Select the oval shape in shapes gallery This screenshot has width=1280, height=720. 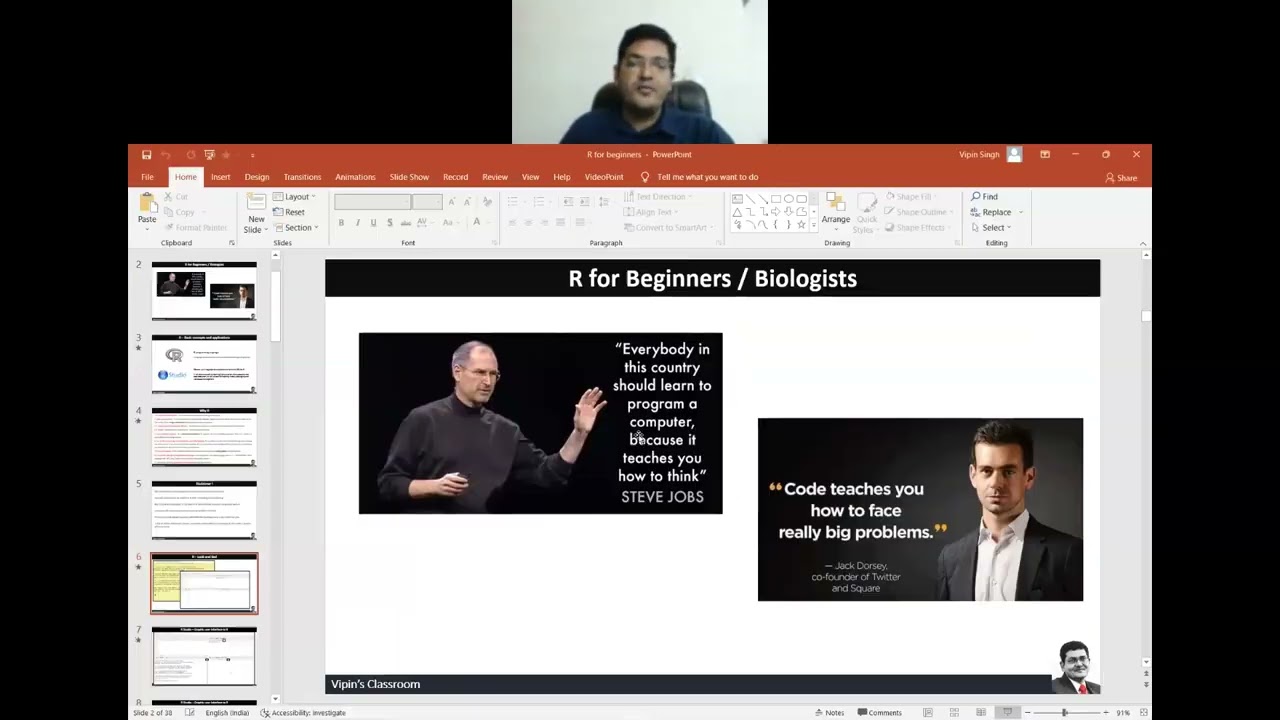[789, 199]
